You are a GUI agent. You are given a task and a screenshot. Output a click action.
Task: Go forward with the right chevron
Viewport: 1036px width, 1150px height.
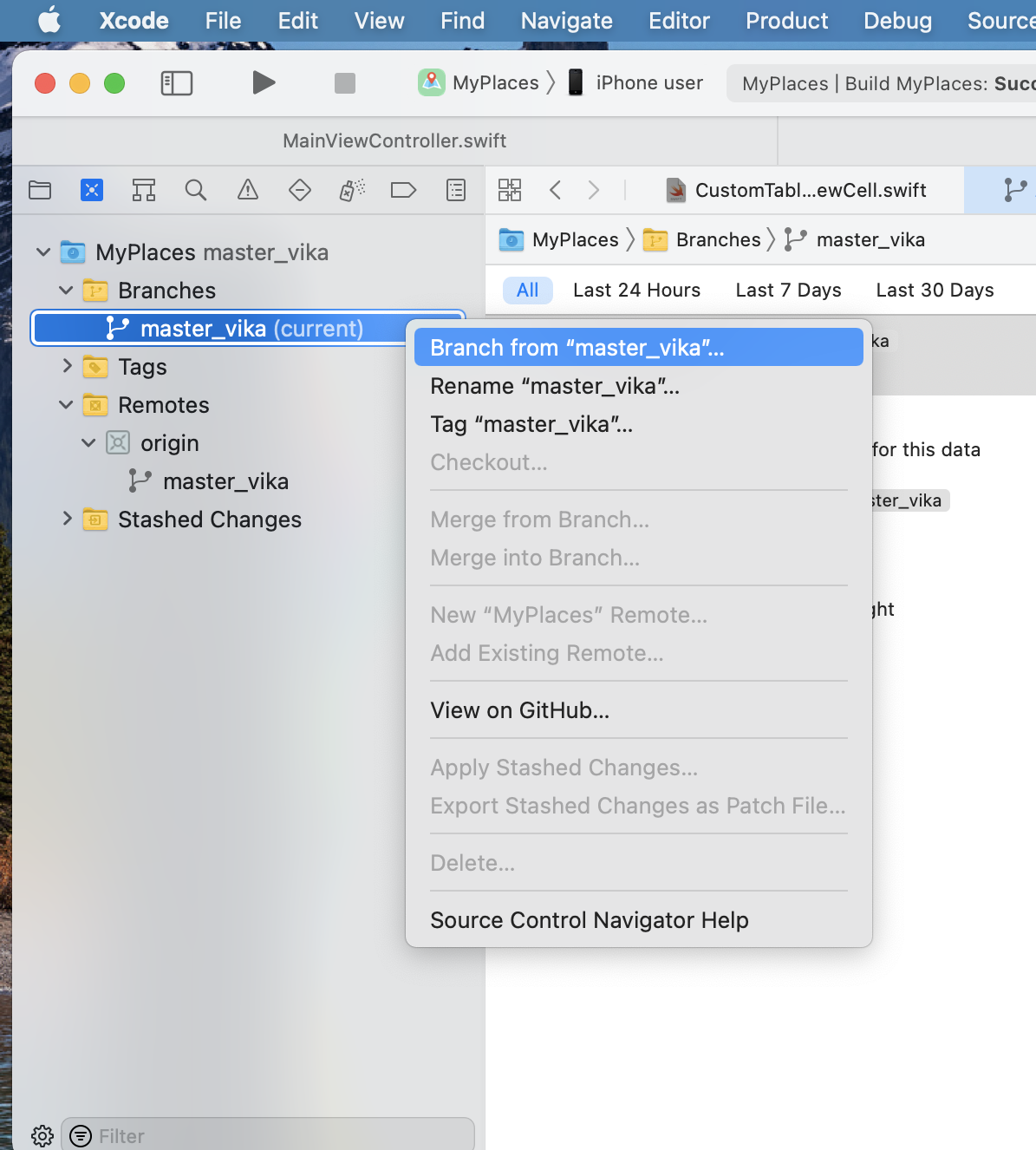[x=594, y=190]
